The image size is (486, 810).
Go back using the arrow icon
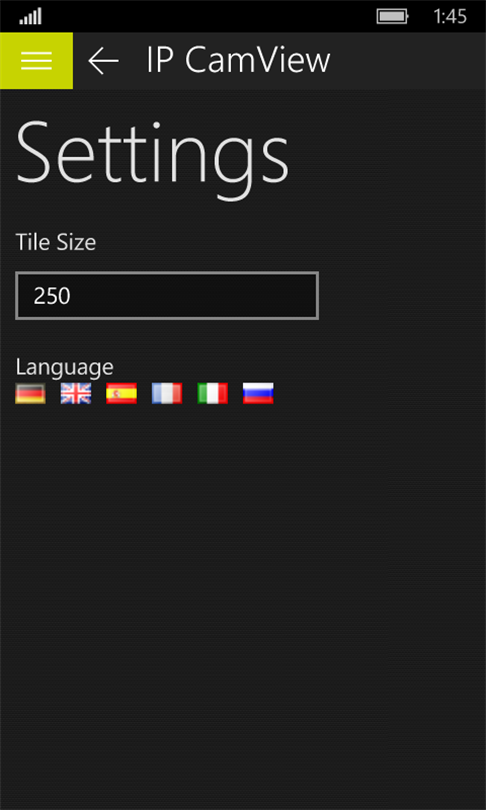[x=103, y=60]
